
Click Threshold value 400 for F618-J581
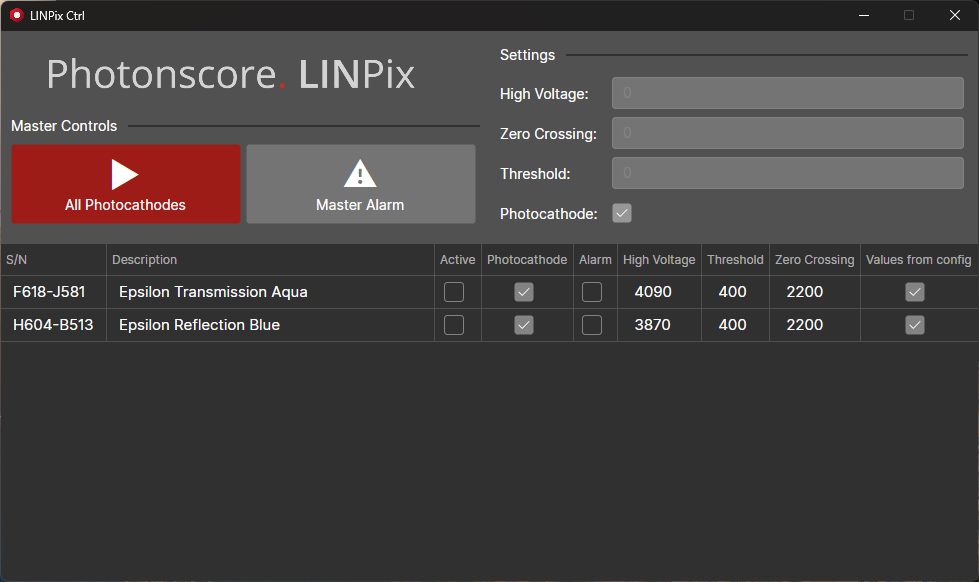(732, 292)
